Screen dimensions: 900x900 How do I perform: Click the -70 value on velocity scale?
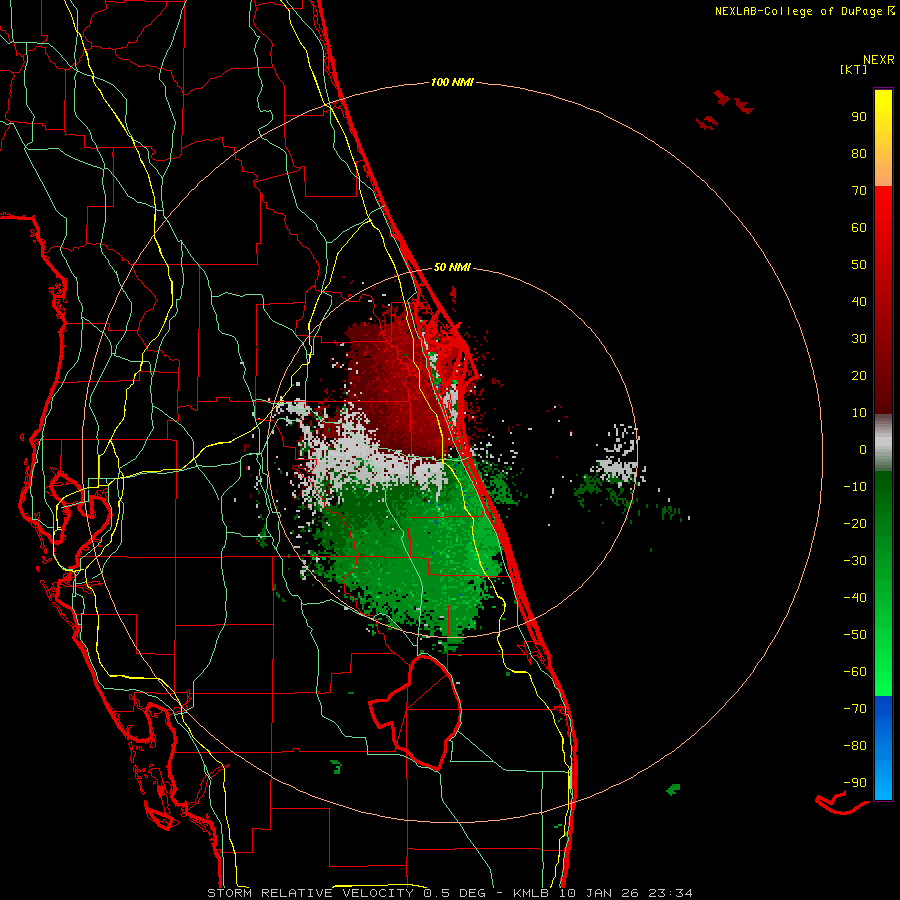(855, 709)
